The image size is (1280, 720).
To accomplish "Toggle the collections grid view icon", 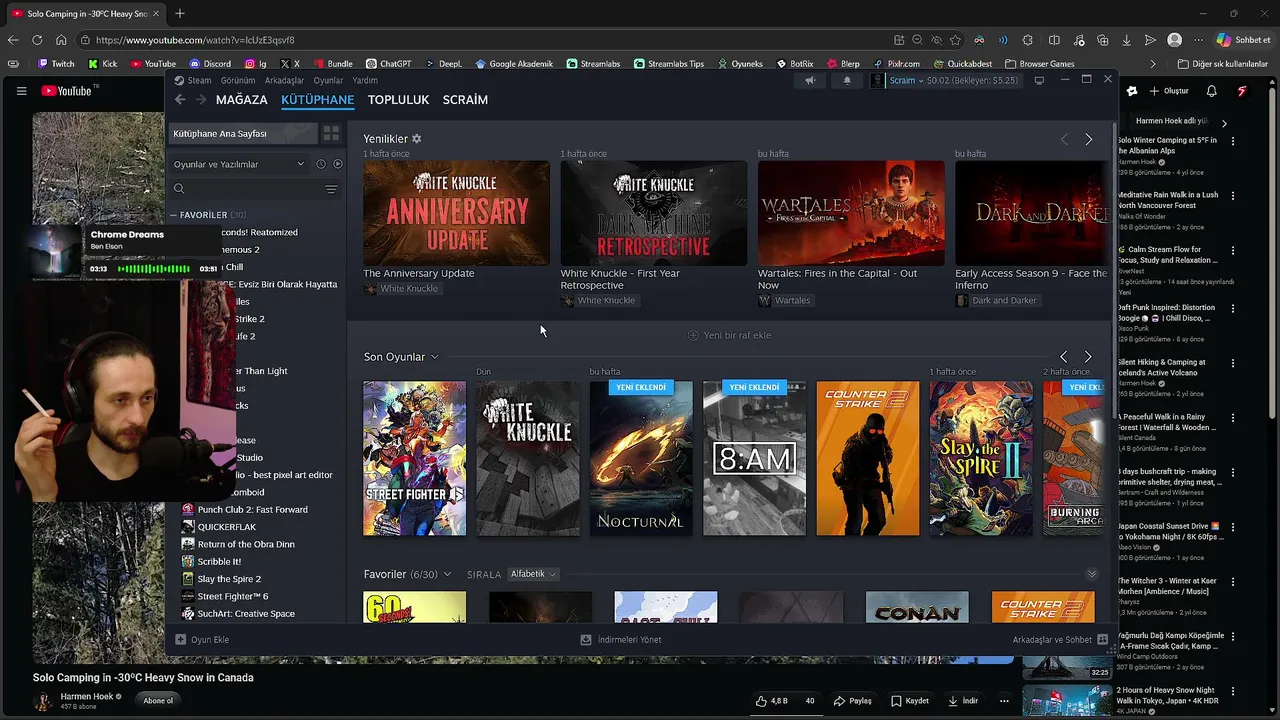I will pos(331,133).
